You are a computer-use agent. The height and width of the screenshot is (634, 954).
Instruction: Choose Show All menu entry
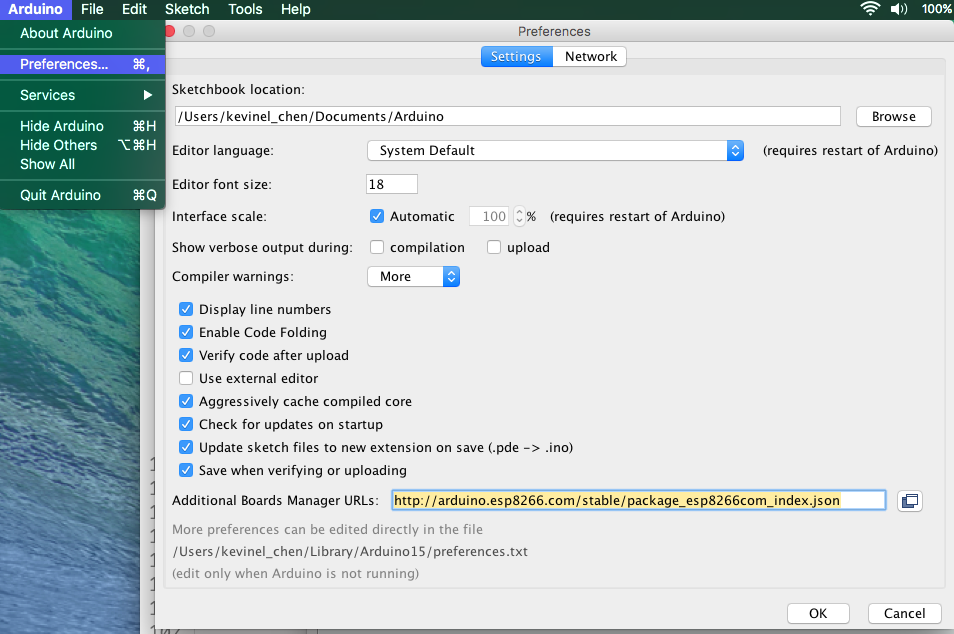click(x=83, y=164)
